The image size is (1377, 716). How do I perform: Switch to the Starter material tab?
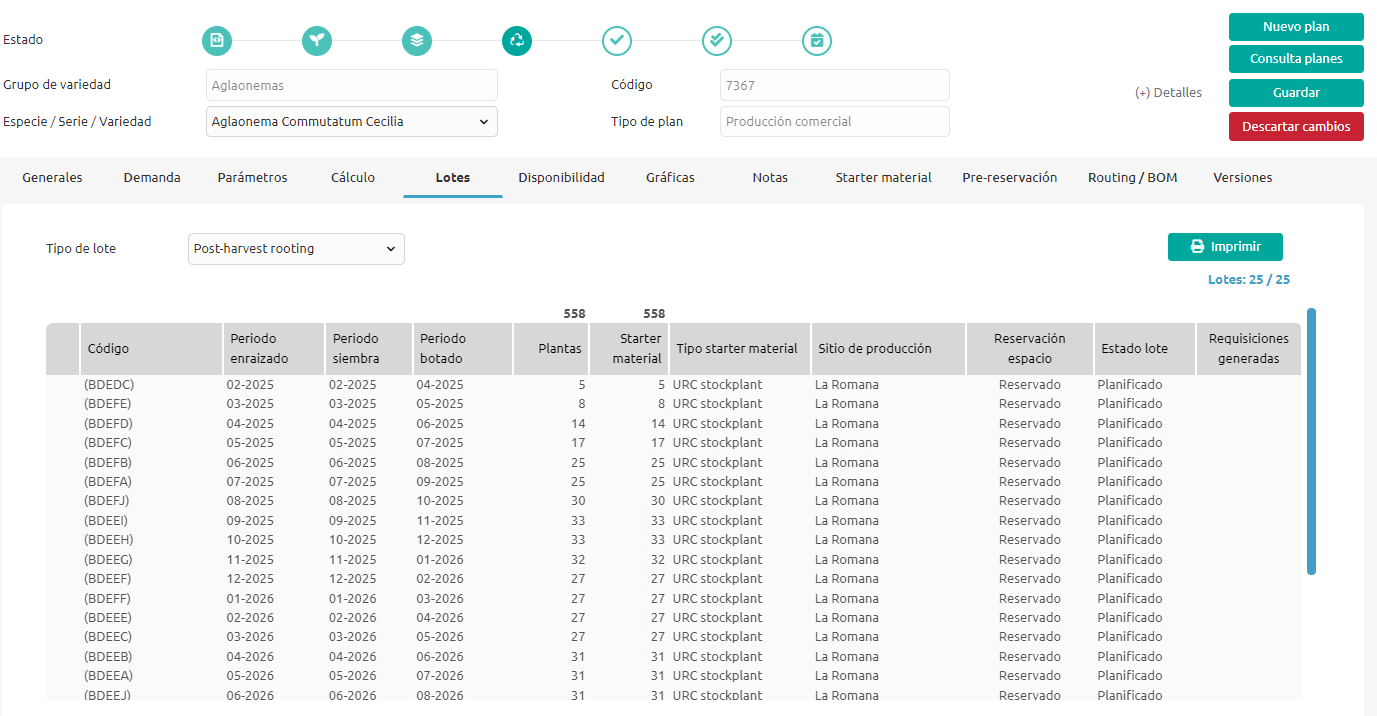pos(883,178)
